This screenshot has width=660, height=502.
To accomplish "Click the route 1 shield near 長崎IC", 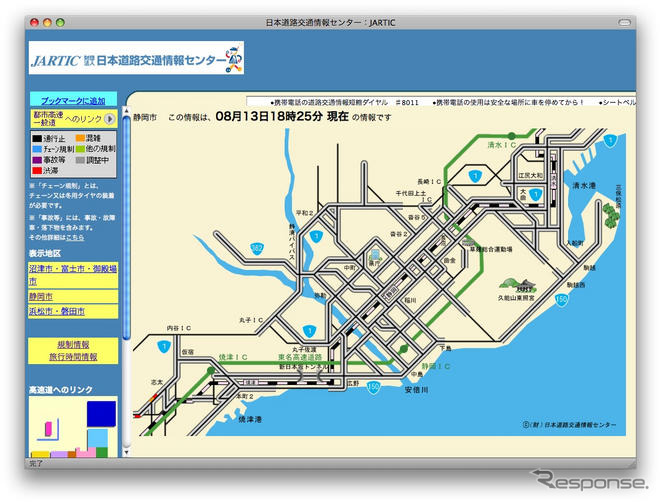I will point(475,176).
